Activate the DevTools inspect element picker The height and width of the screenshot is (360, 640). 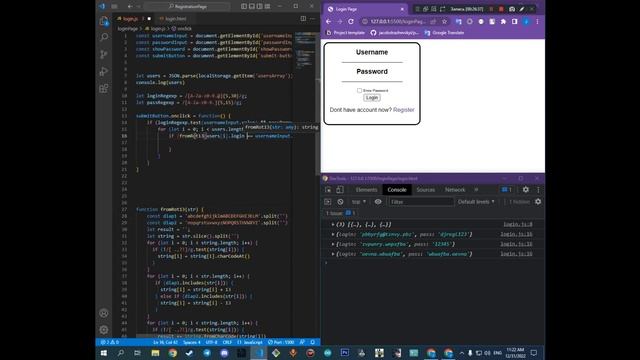(x=328, y=190)
